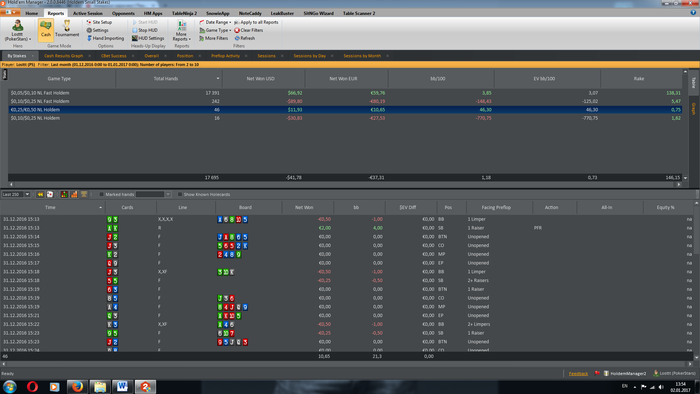Click the orange graph icon in hands toolbar

74,194
